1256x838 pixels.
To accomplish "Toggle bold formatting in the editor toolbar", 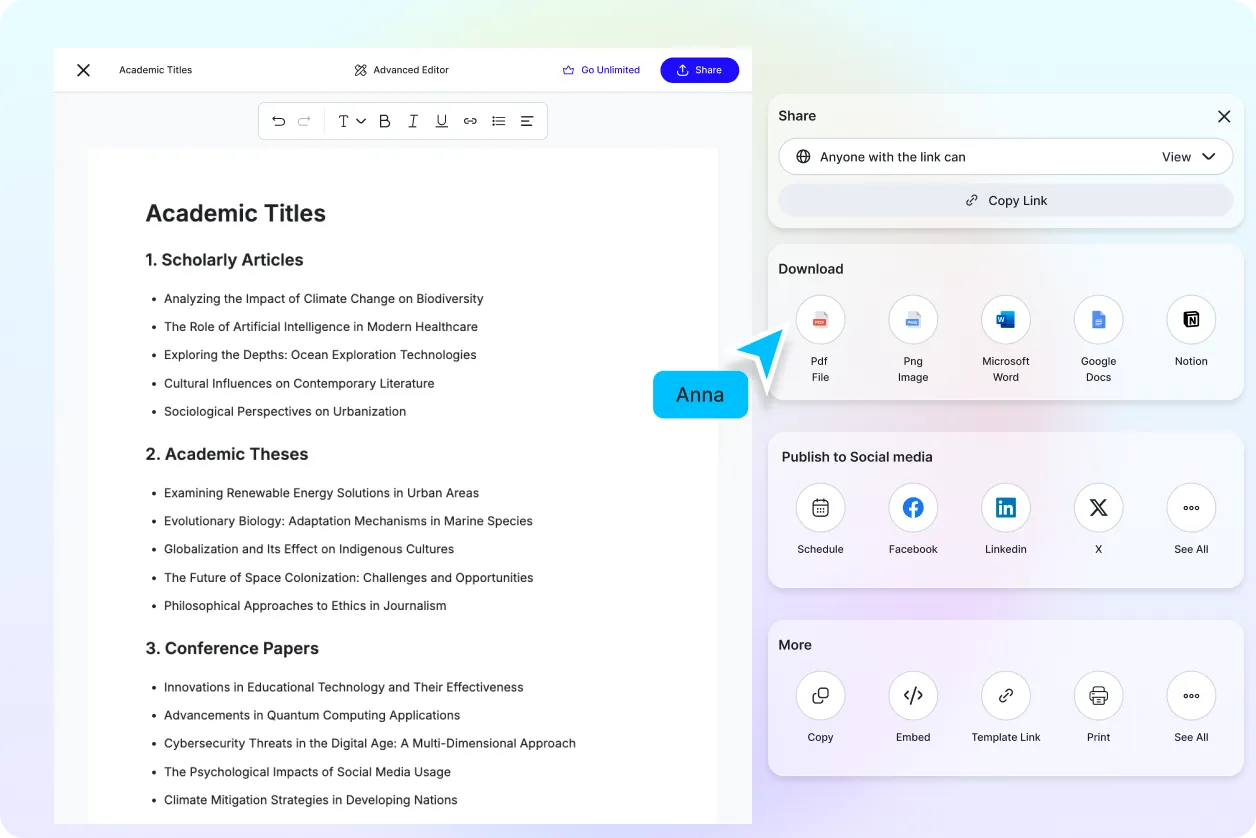I will (x=384, y=120).
